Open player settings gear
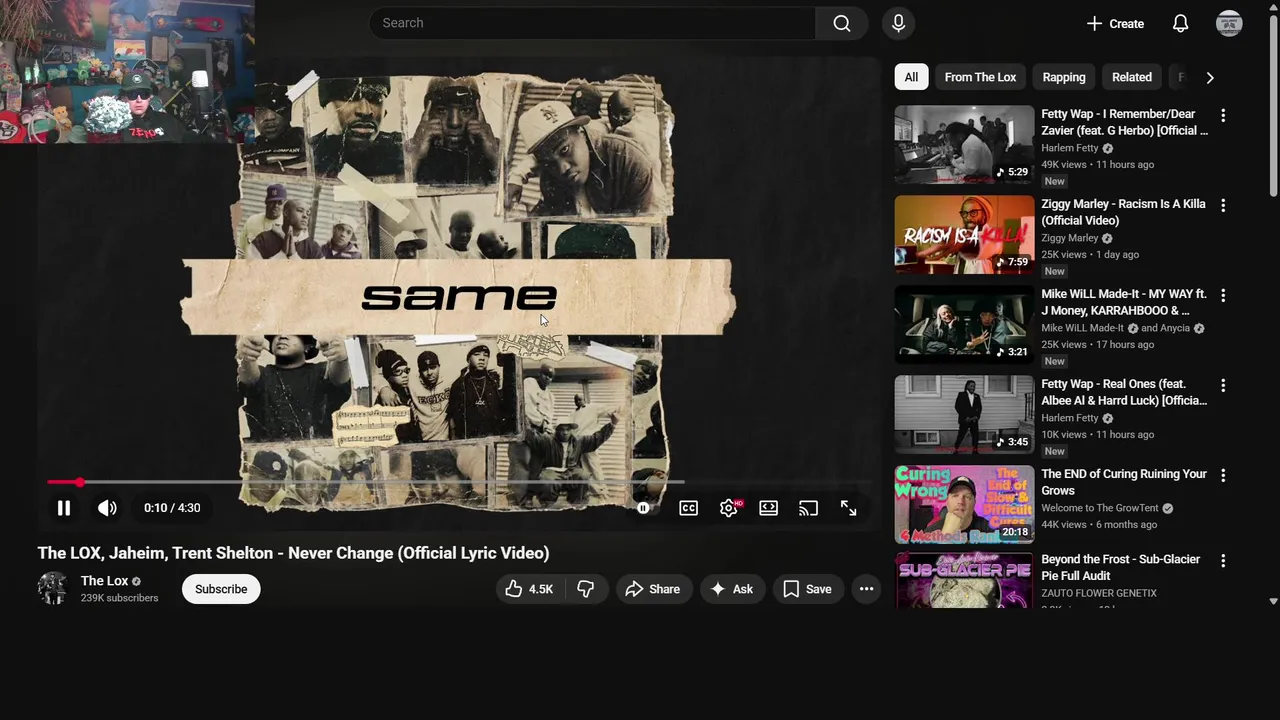The width and height of the screenshot is (1280, 720). coord(729,508)
